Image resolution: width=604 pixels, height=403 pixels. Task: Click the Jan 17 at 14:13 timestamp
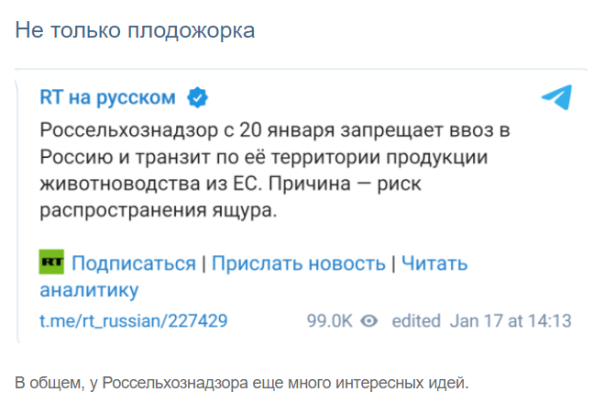coord(511,321)
